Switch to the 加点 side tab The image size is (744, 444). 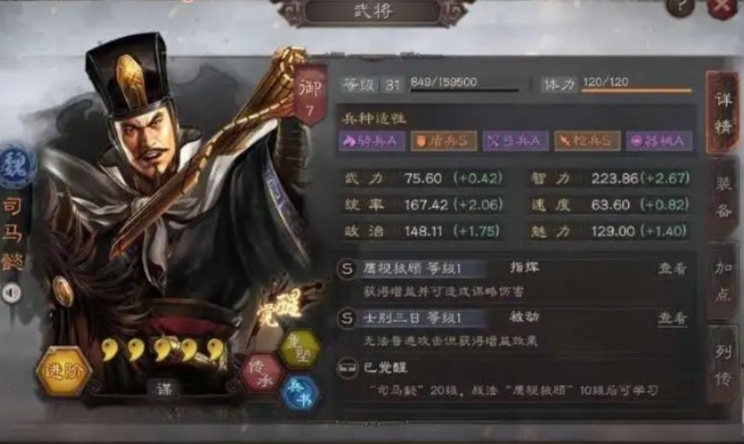(723, 281)
